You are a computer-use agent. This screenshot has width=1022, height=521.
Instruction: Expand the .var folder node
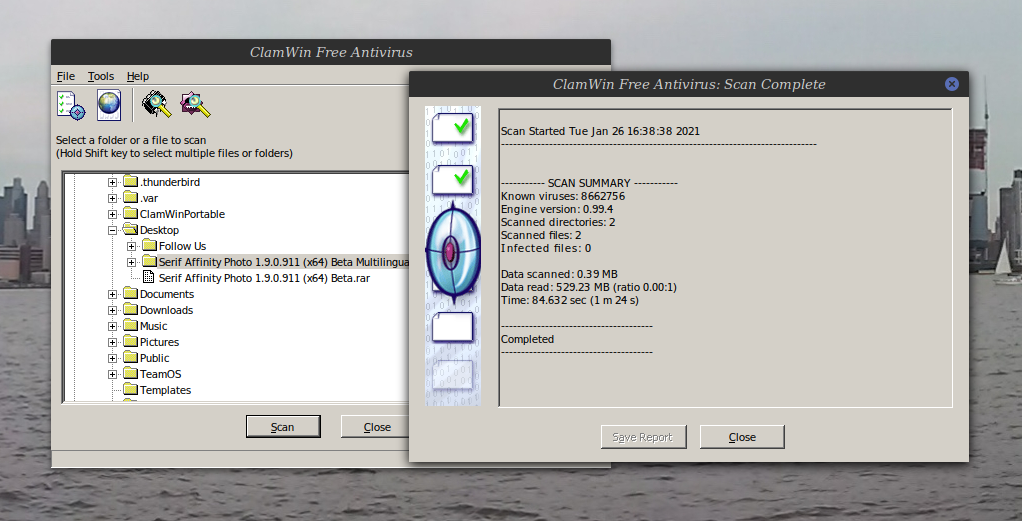pos(112,198)
